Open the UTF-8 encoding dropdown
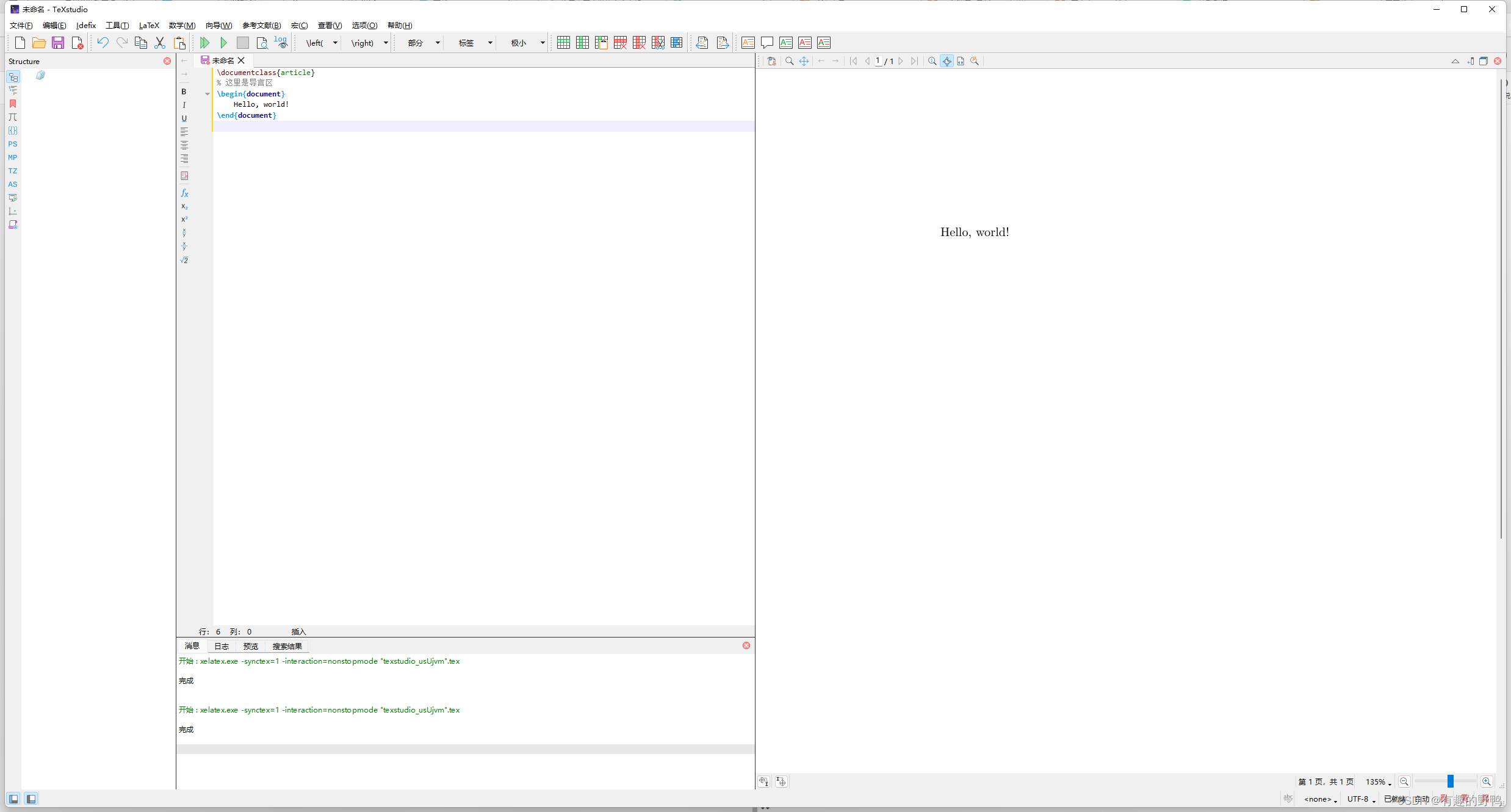1511x812 pixels. (x=1361, y=799)
